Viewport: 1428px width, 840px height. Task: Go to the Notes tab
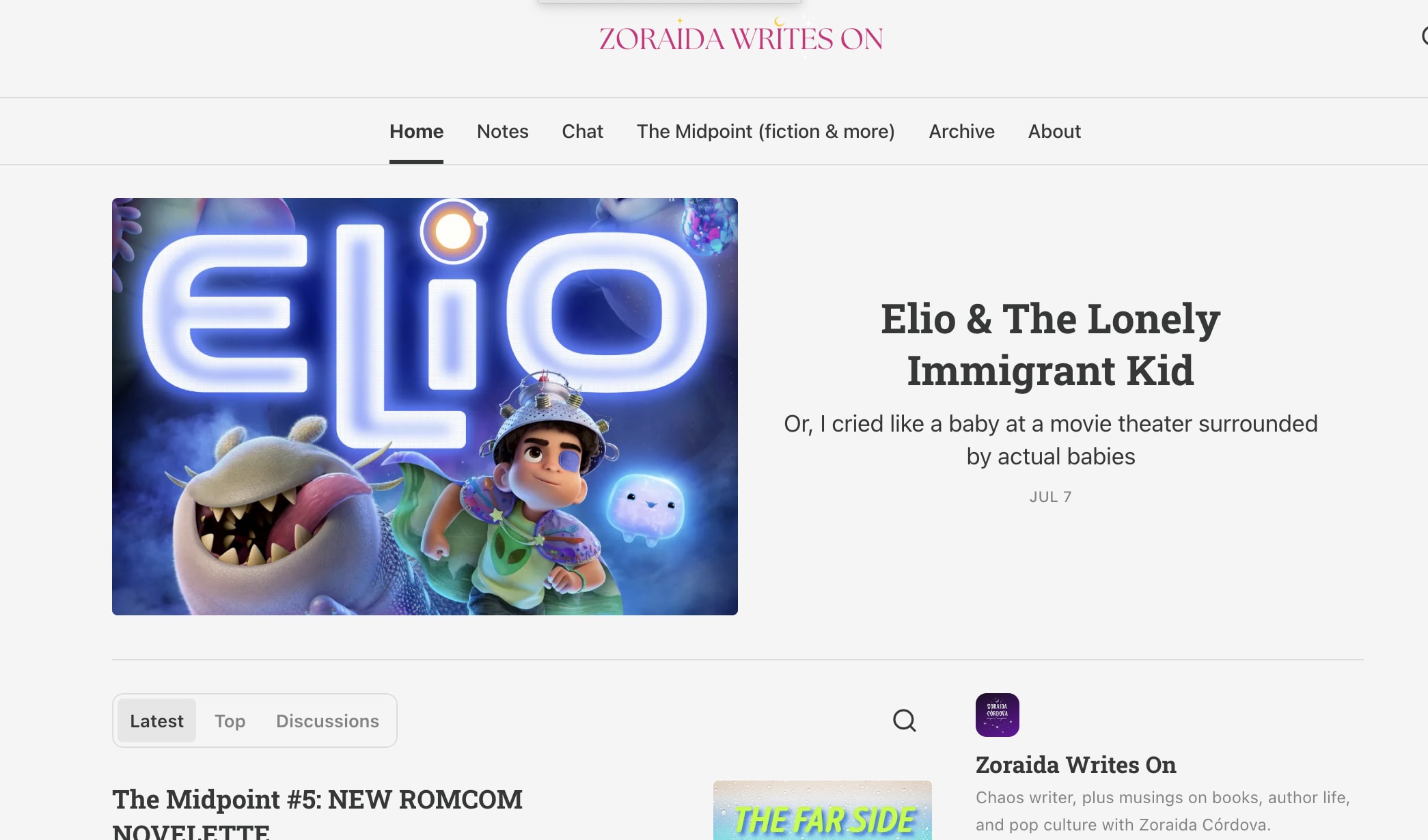click(502, 131)
